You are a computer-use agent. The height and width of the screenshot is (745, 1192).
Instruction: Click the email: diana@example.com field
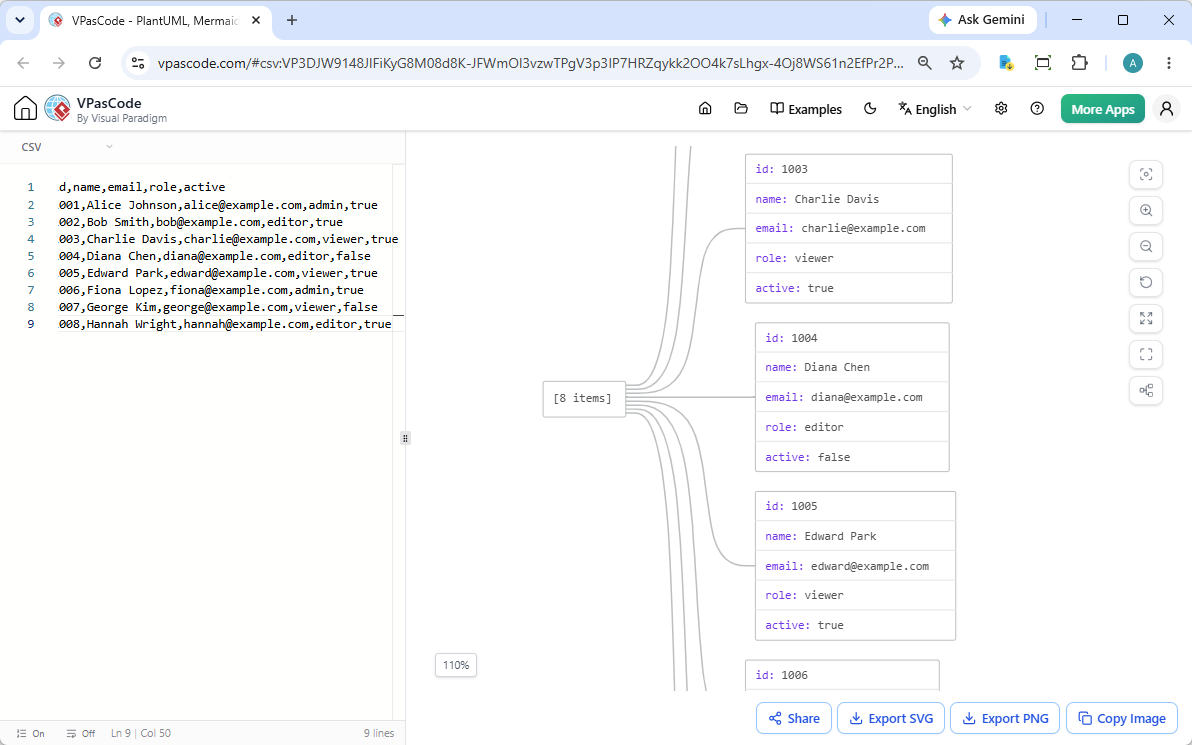(852, 397)
